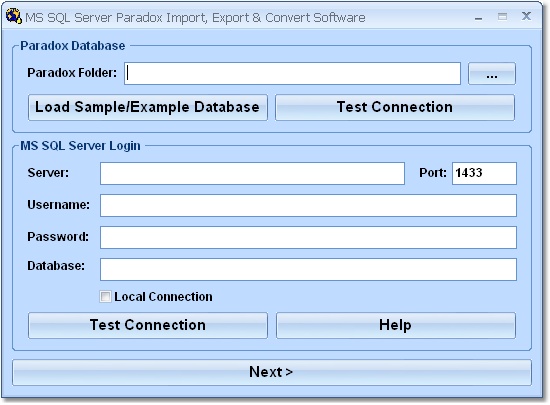Click the Paradox Folder: label
Screen dimensions: 550x405
pos(72,73)
